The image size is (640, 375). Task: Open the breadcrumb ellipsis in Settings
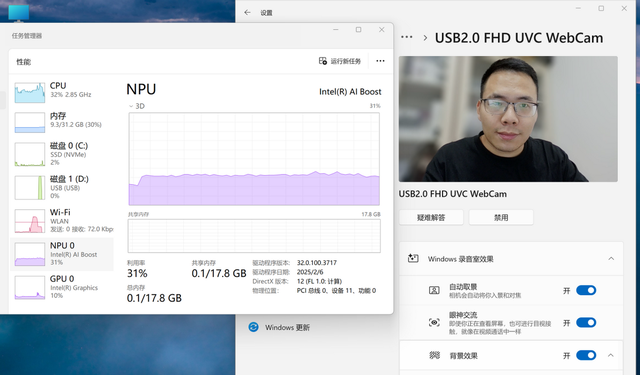tap(407, 38)
